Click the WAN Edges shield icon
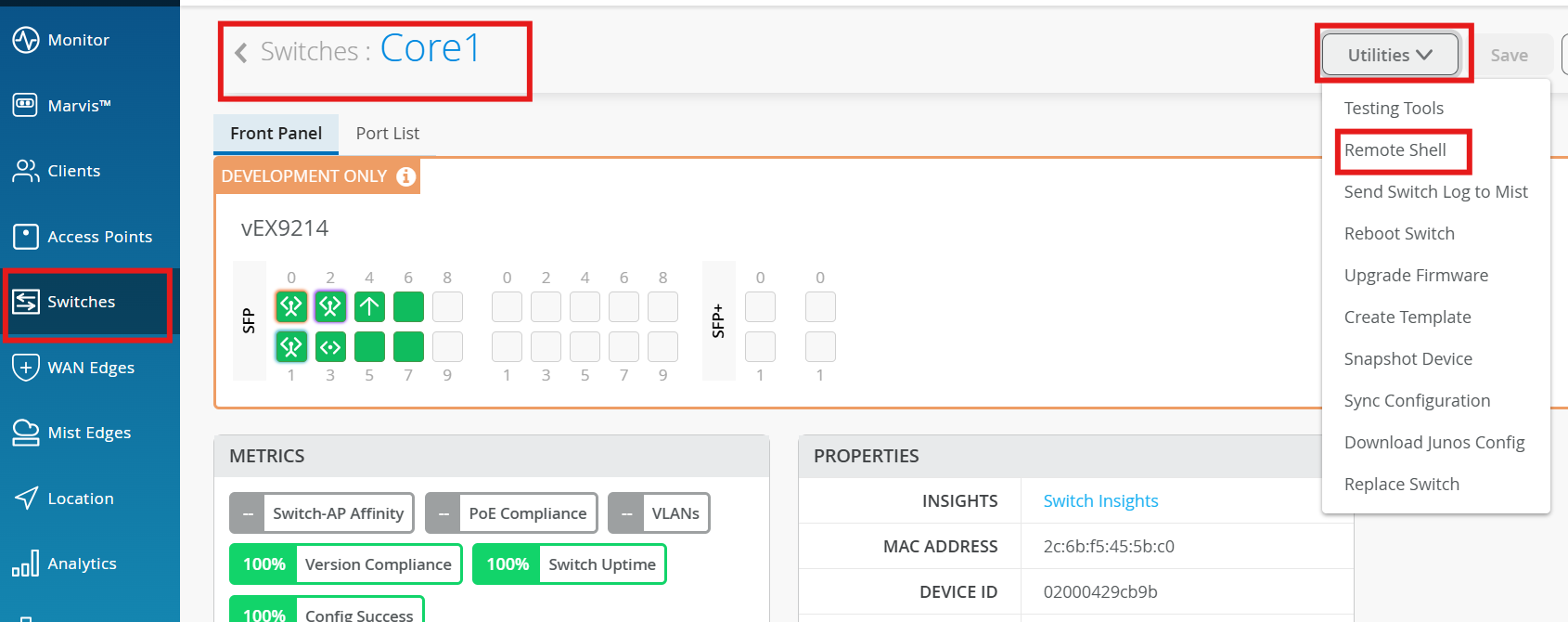The width and height of the screenshot is (1568, 622). [25, 368]
